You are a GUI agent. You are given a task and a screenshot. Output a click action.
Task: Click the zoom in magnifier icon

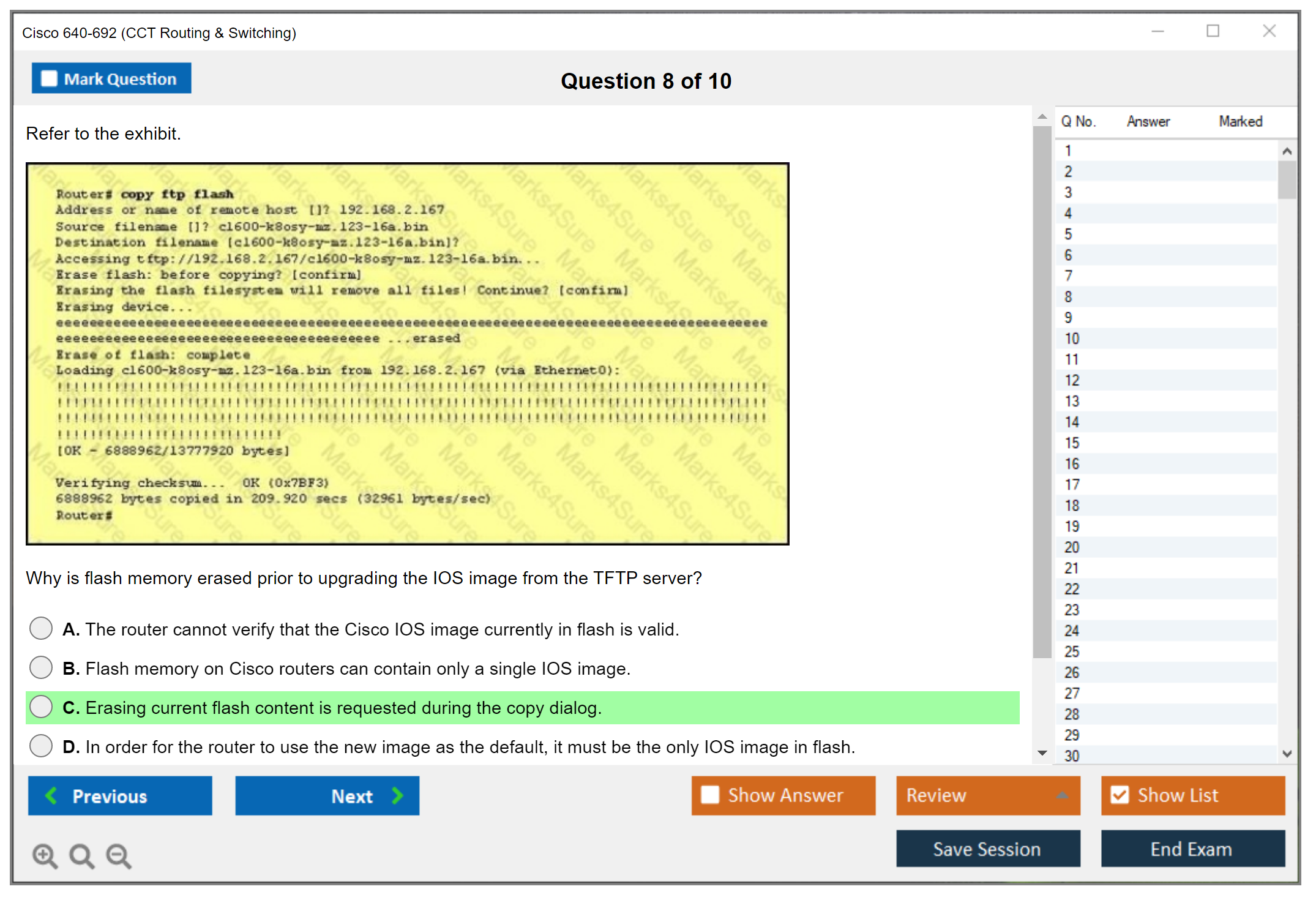point(44,855)
